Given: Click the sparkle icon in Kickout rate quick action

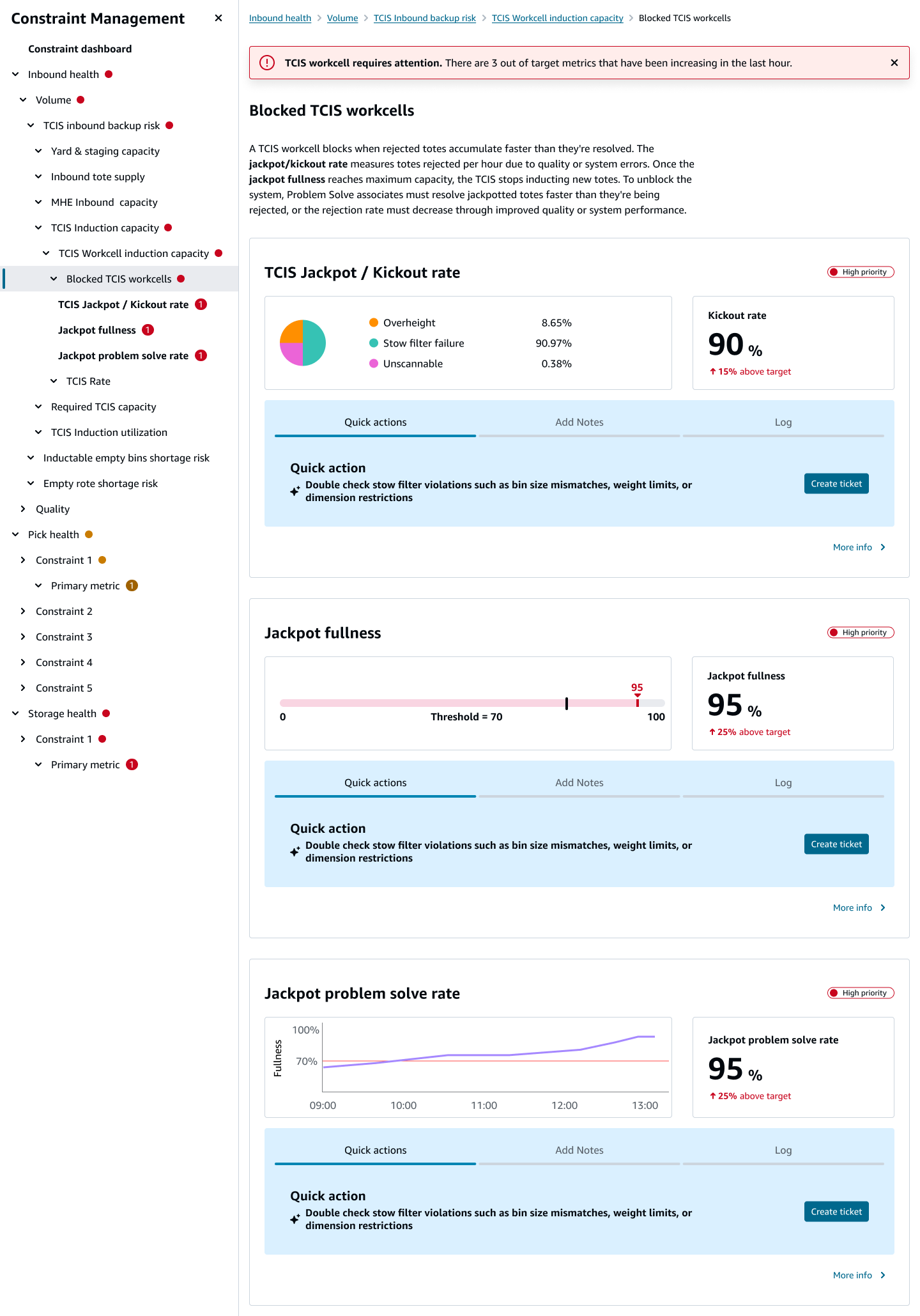Looking at the screenshot, I should [x=295, y=491].
